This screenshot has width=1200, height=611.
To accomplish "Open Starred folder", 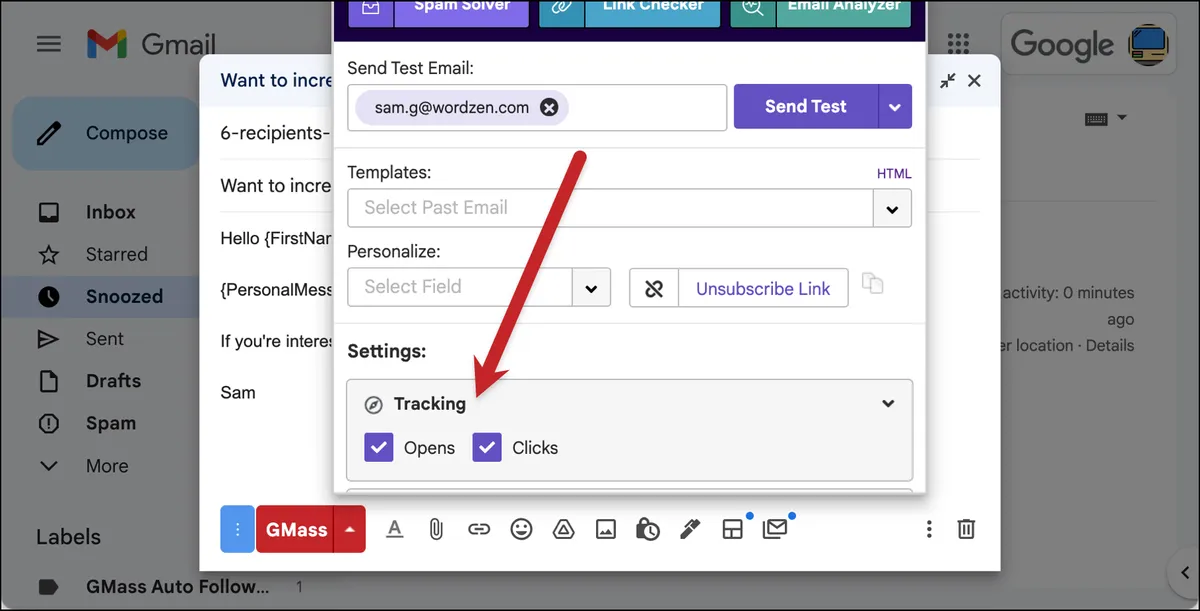I will 116,254.
